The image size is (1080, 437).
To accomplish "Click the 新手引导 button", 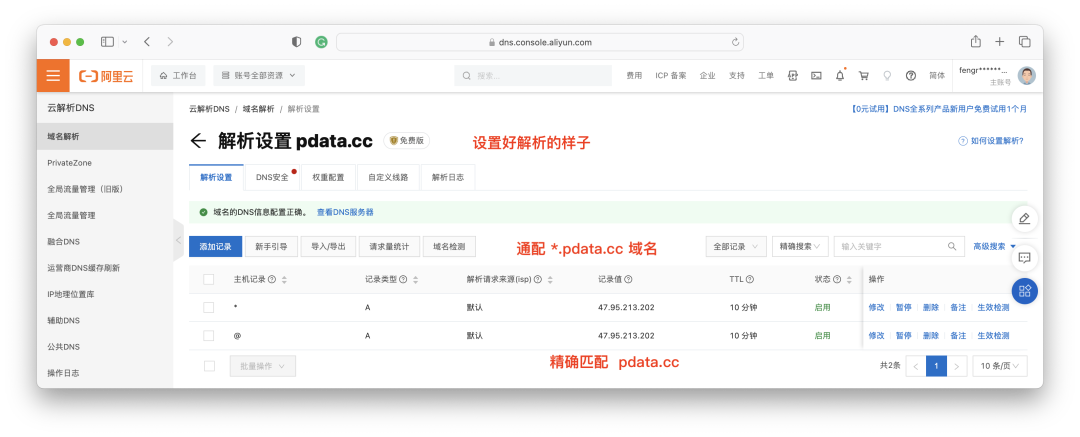I will click(x=271, y=246).
